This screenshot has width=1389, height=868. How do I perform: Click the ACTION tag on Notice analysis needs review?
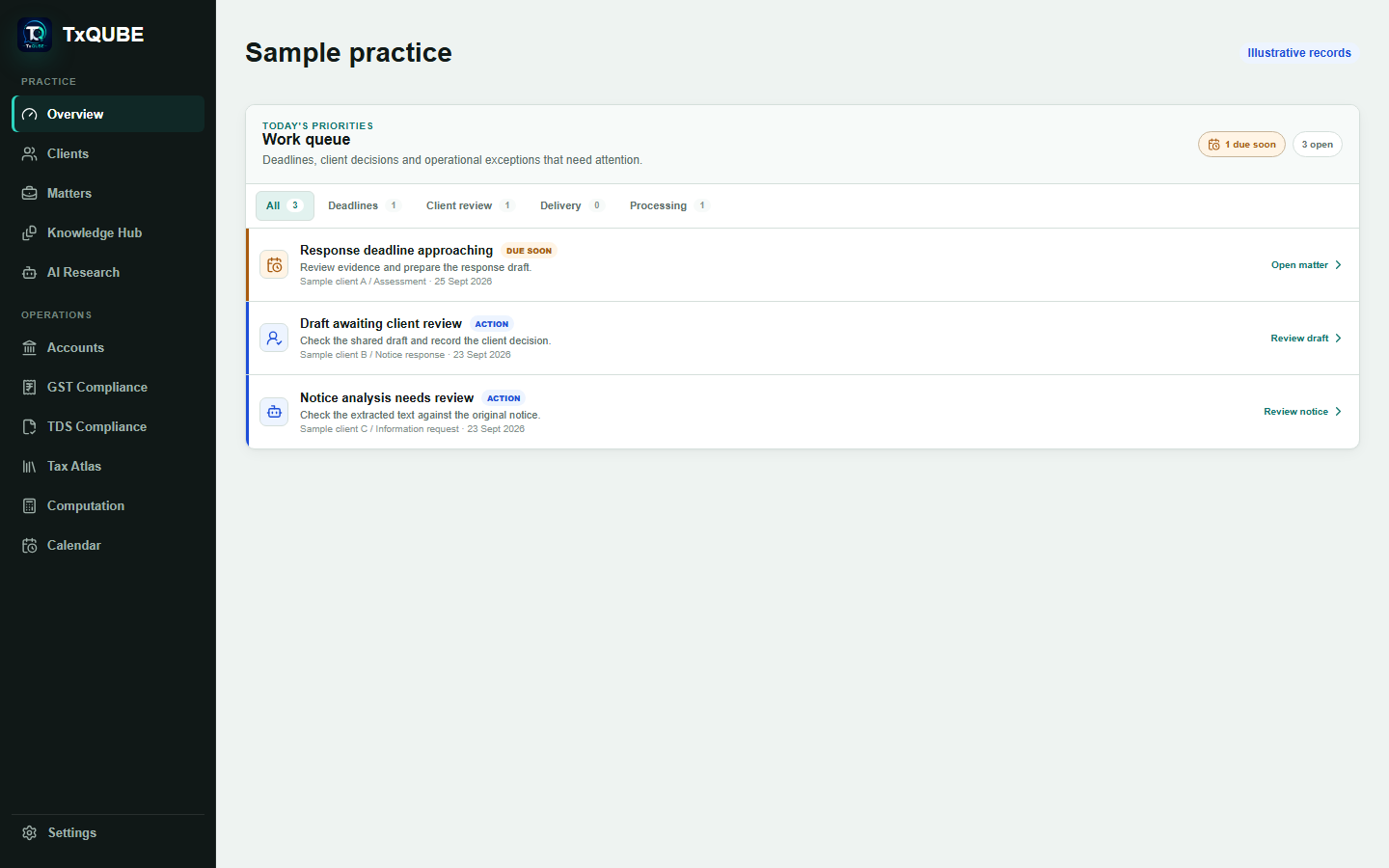[x=504, y=398]
